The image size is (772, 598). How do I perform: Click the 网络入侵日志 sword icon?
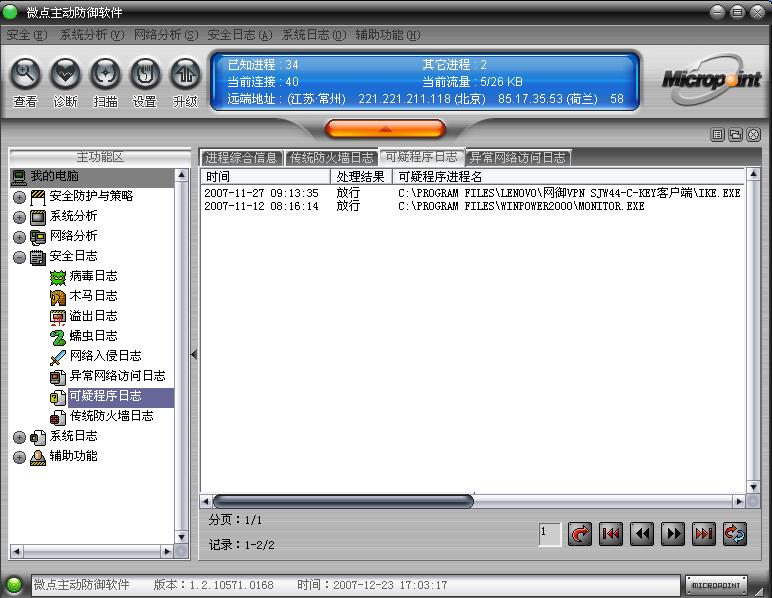click(58, 357)
